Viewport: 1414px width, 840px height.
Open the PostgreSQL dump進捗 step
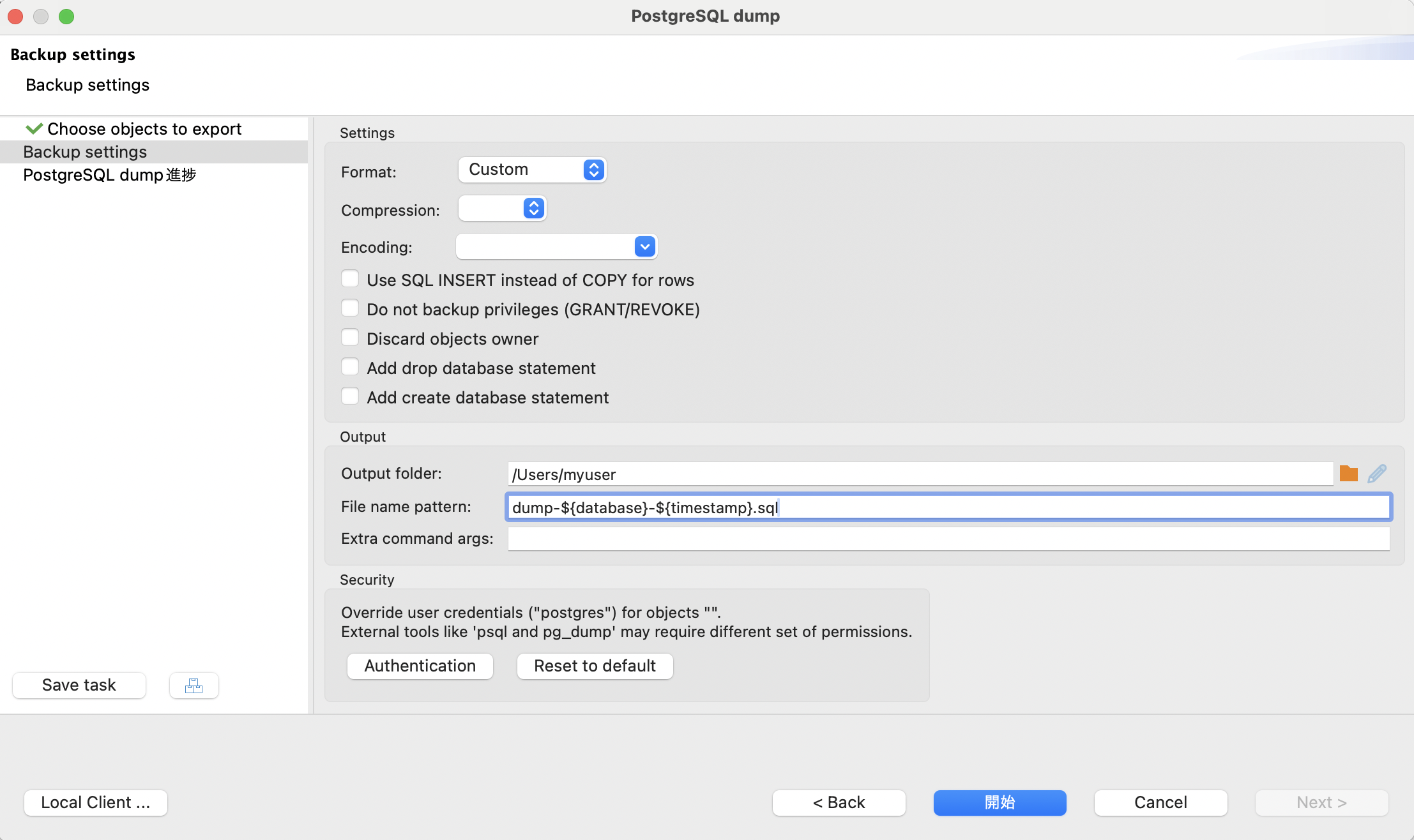point(109,175)
